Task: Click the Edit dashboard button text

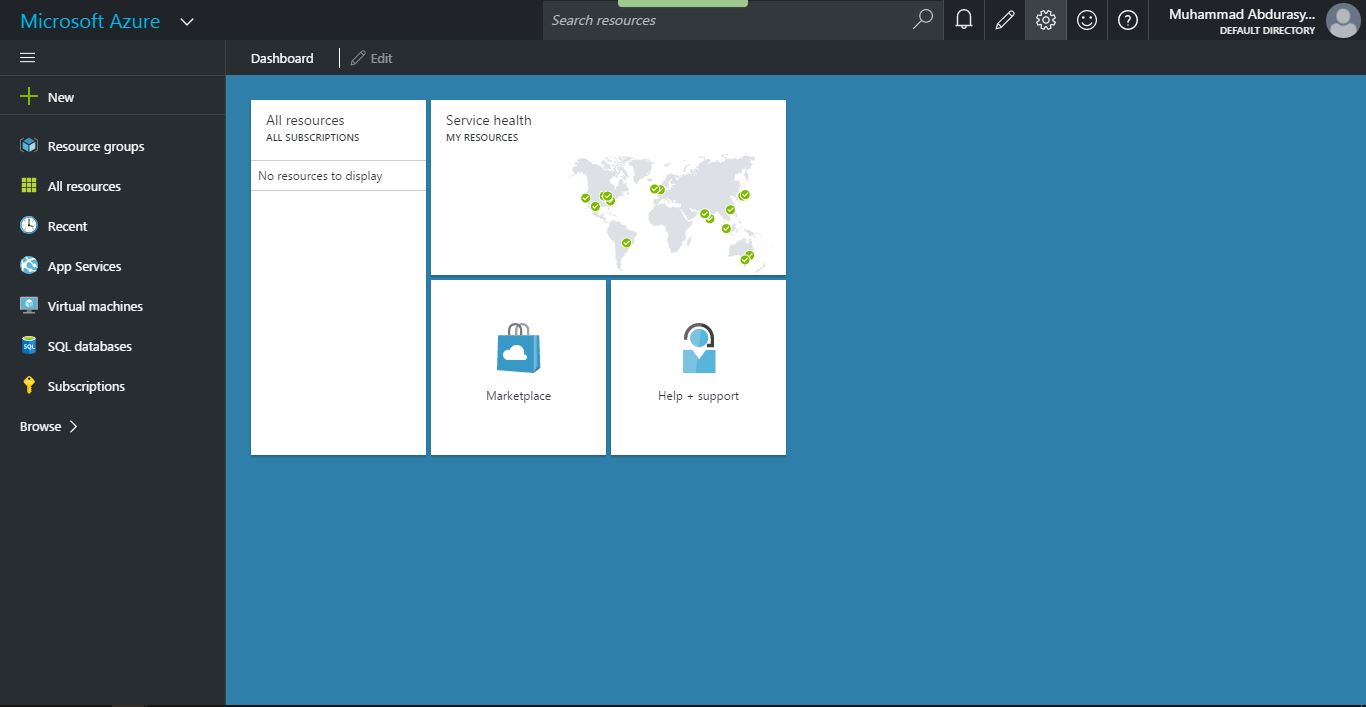Action: pos(381,58)
